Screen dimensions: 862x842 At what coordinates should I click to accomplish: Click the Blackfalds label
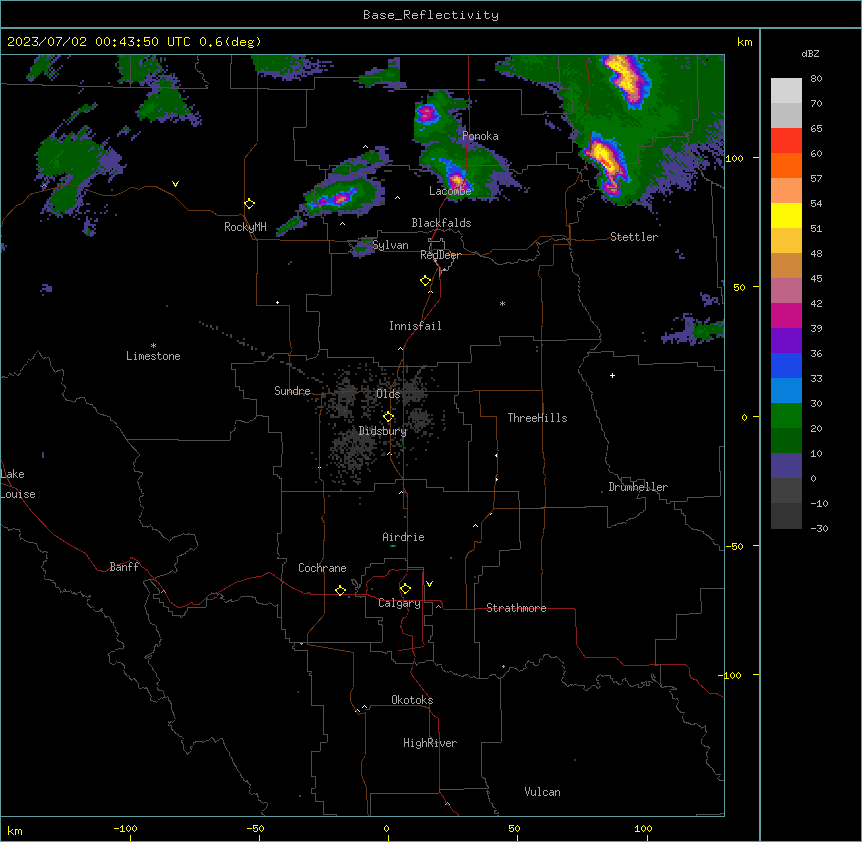click(441, 223)
